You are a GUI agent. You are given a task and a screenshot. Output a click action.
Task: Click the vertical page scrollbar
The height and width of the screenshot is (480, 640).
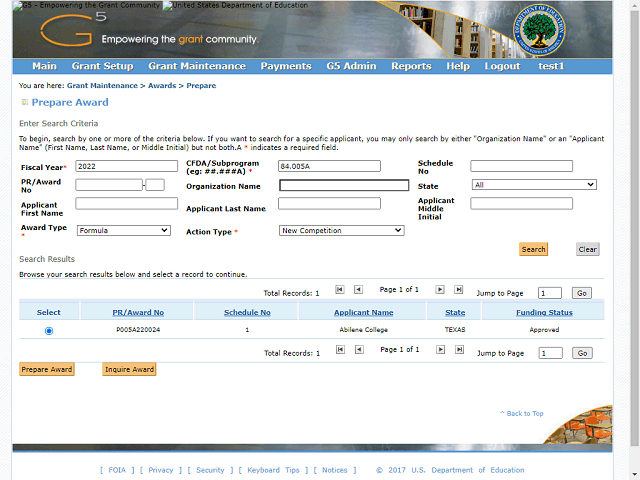click(634, 229)
